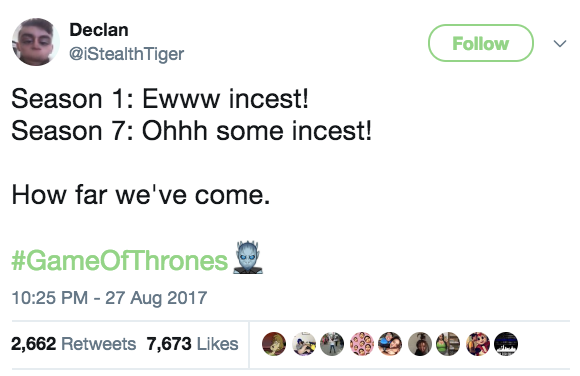Click the street photo liker avatar
This screenshot has width=580, height=376.
[x=332, y=344]
